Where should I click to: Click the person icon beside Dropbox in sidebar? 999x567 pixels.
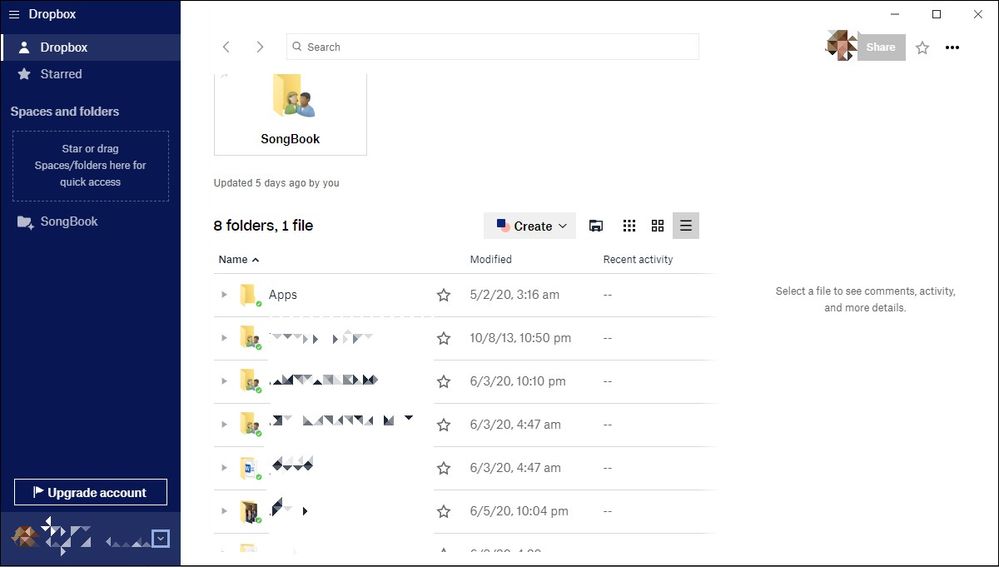(x=24, y=47)
